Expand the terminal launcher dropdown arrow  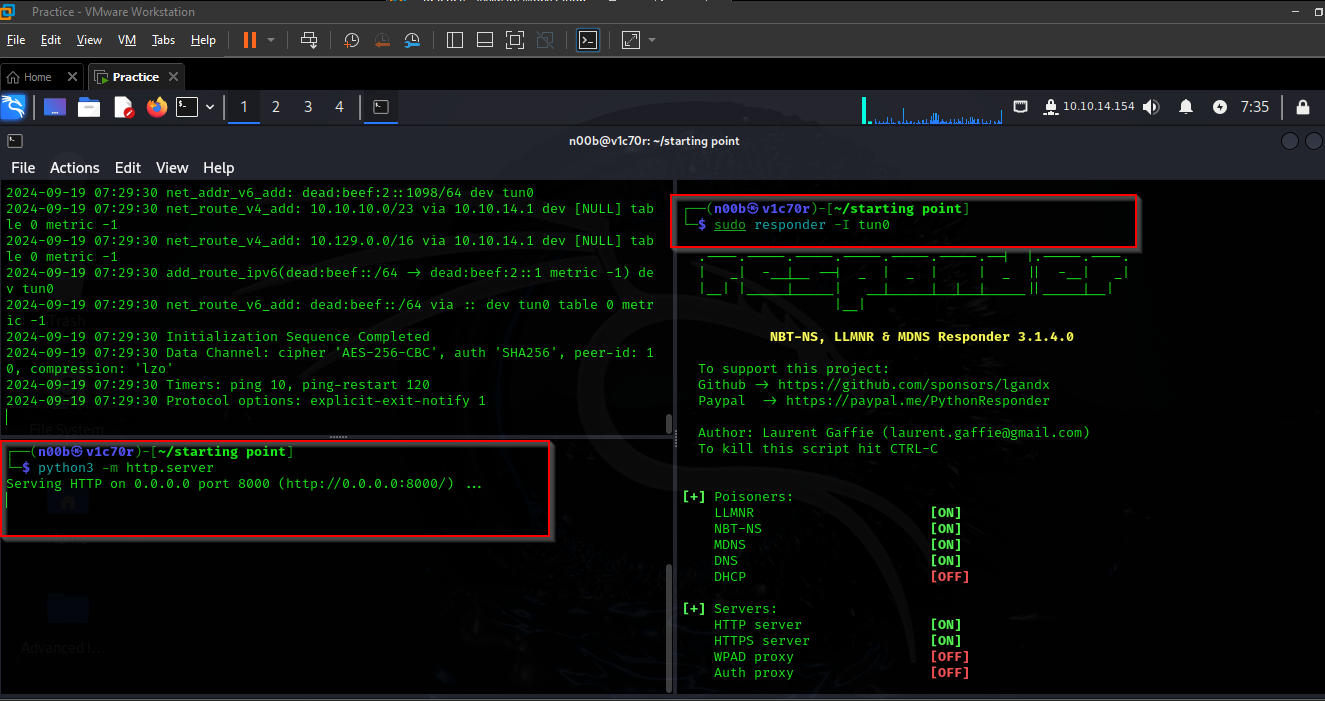pos(210,107)
